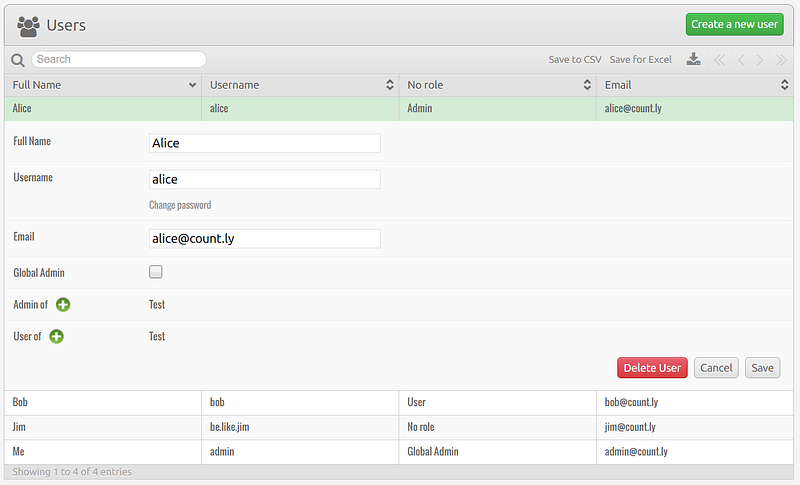Sort the Username column
Screen dimensions: 800x485
pos(389,85)
